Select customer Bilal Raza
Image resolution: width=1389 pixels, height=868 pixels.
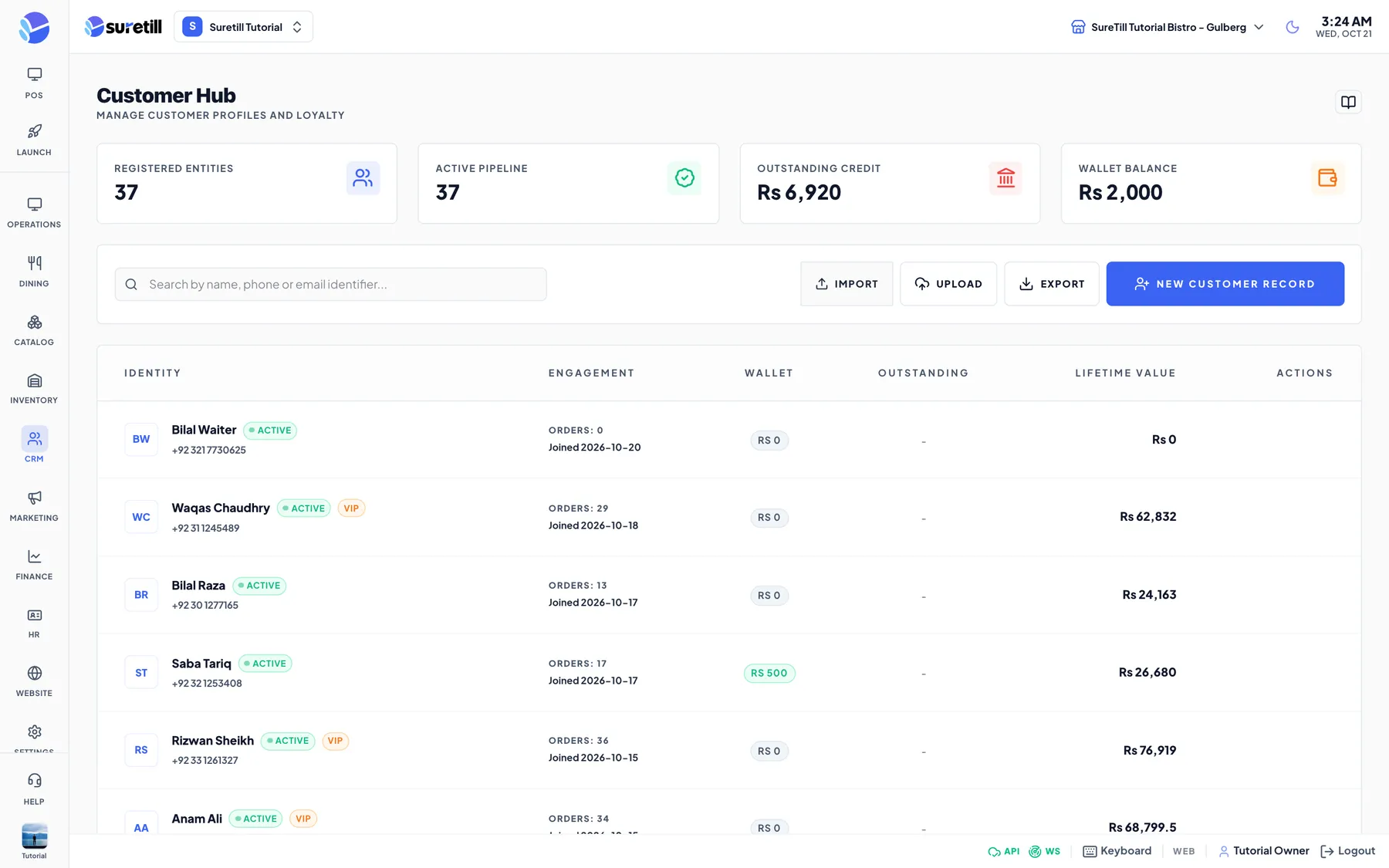point(198,586)
